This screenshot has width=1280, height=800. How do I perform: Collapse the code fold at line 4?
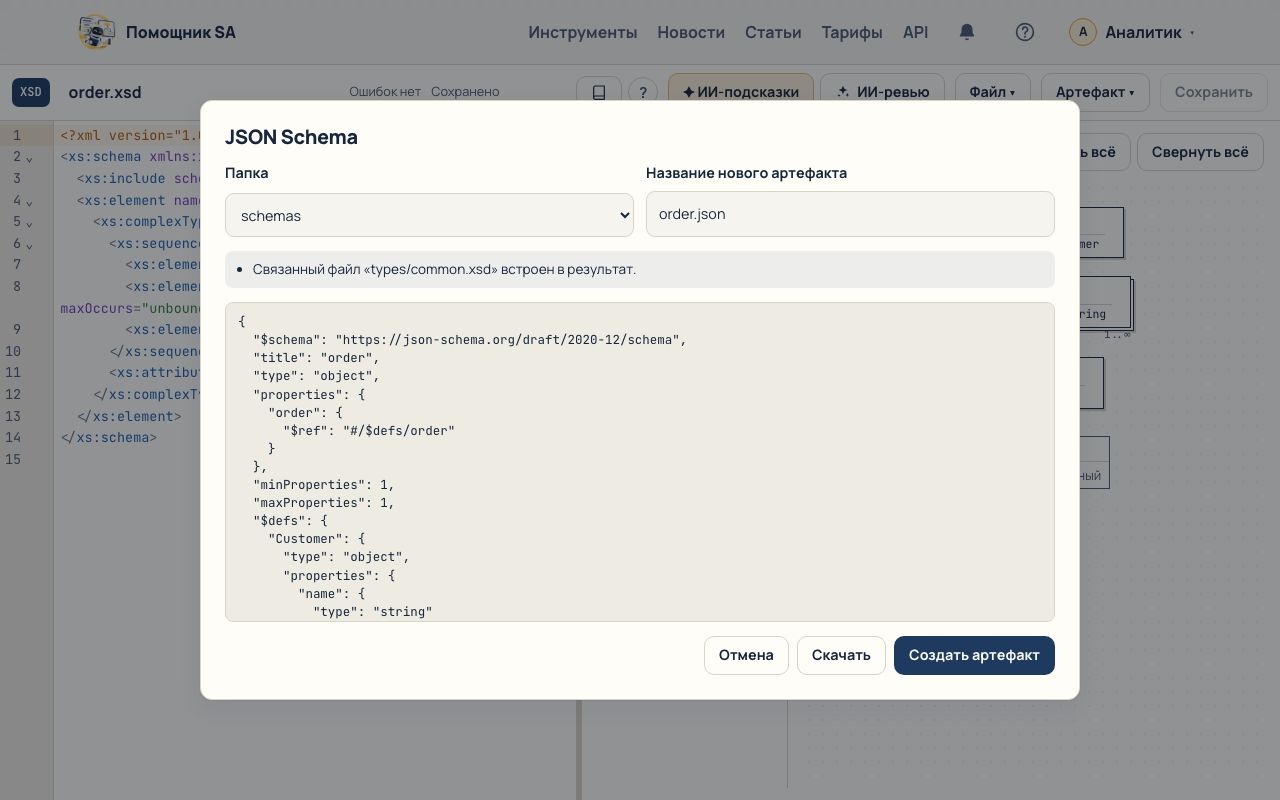(29, 201)
